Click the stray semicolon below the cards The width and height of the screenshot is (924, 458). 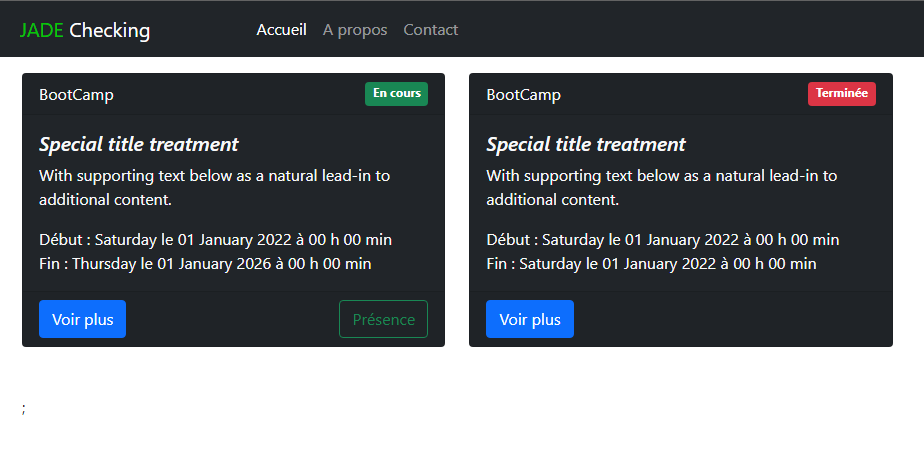point(23,408)
